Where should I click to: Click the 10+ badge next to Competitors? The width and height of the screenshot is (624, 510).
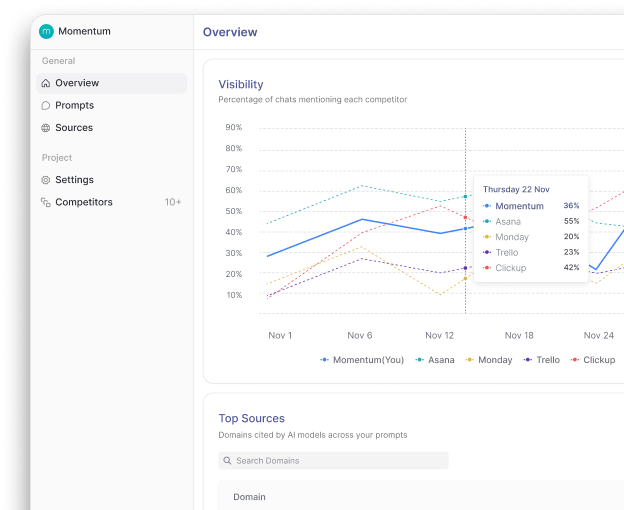tap(173, 202)
